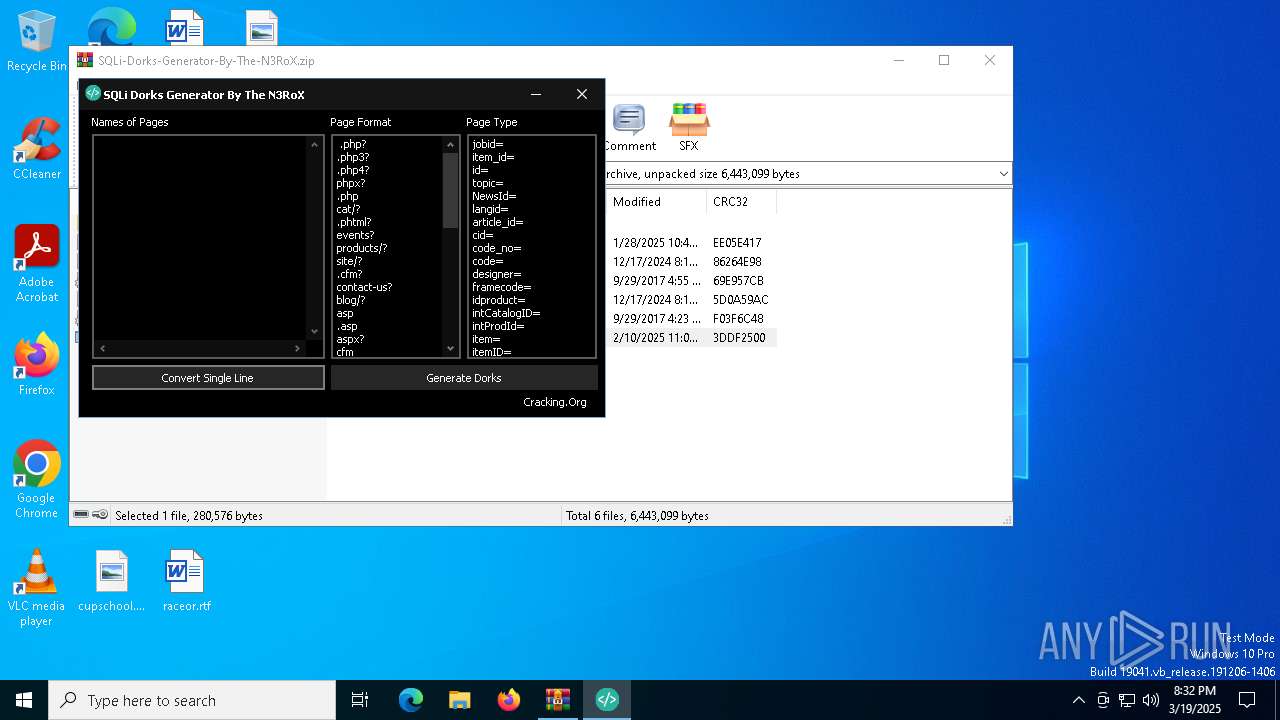Click Names of Pages scroll-right arrow
The height and width of the screenshot is (720, 1280).
pos(297,348)
